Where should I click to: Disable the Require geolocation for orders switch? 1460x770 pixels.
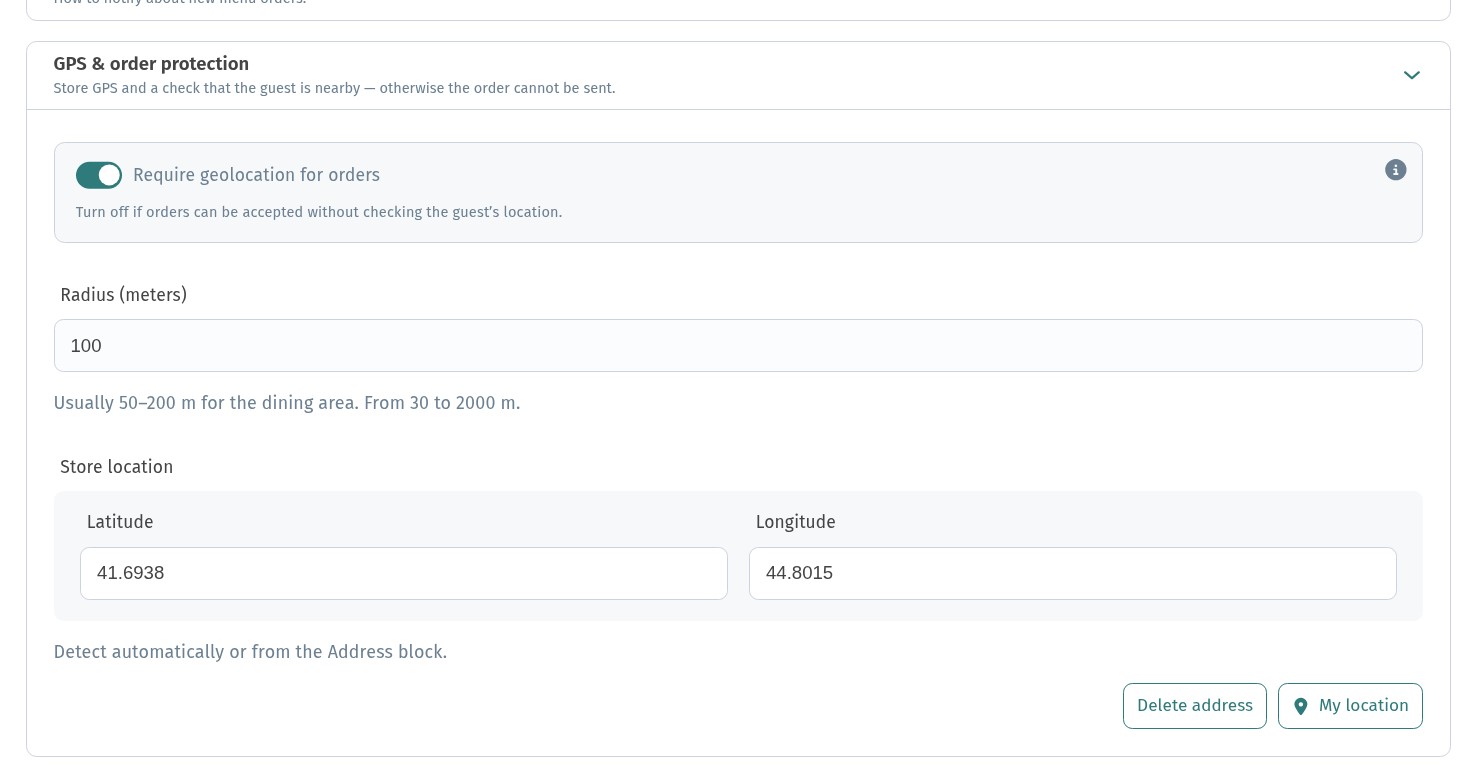[99, 175]
